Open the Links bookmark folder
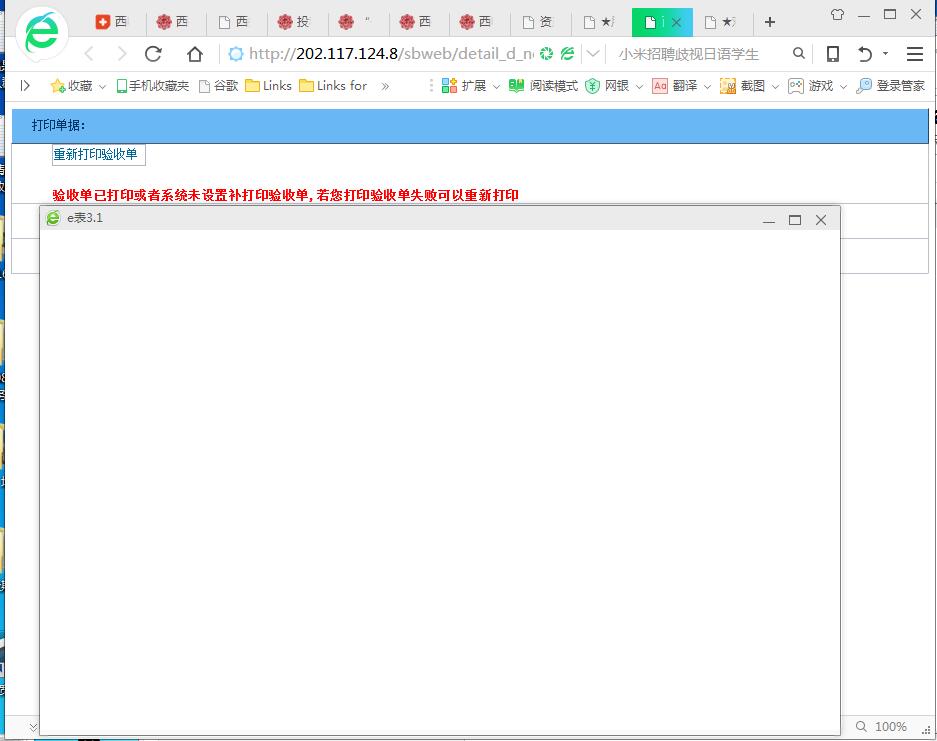The width and height of the screenshot is (937, 741). point(268,86)
